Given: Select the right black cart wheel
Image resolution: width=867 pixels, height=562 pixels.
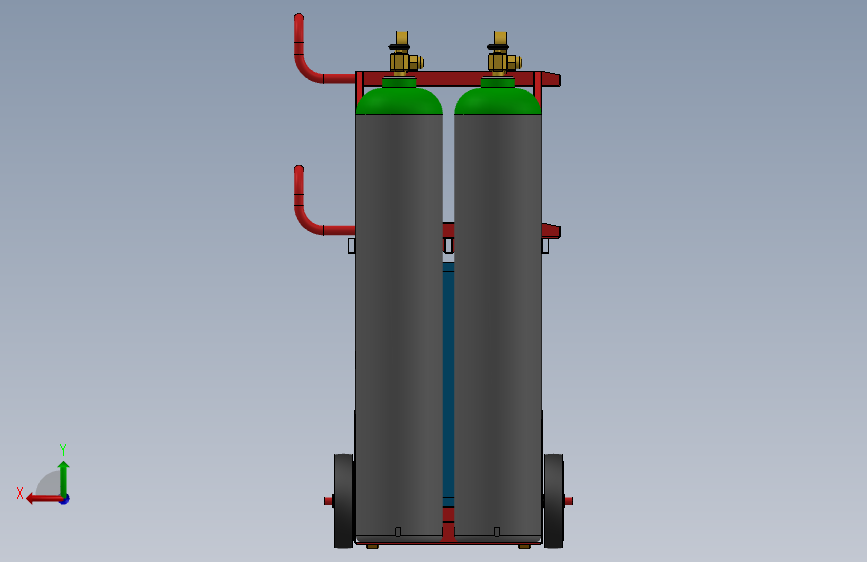Looking at the screenshot, I should coord(553,501).
